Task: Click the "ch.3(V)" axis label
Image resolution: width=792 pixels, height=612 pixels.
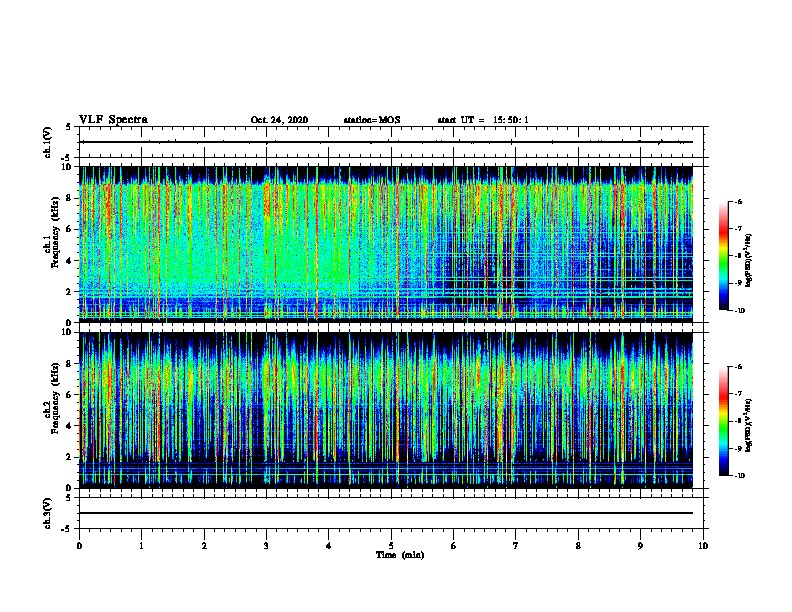Action: click(48, 513)
